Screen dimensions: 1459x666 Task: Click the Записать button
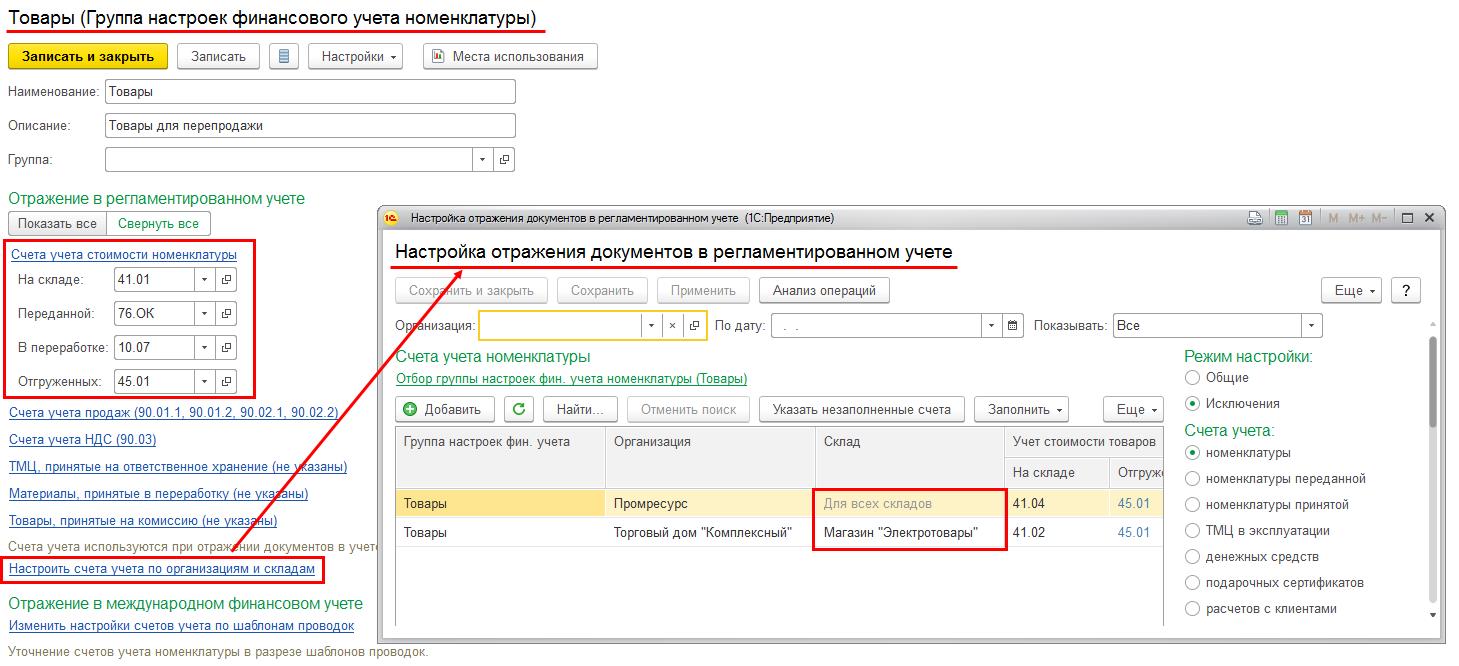[x=218, y=56]
